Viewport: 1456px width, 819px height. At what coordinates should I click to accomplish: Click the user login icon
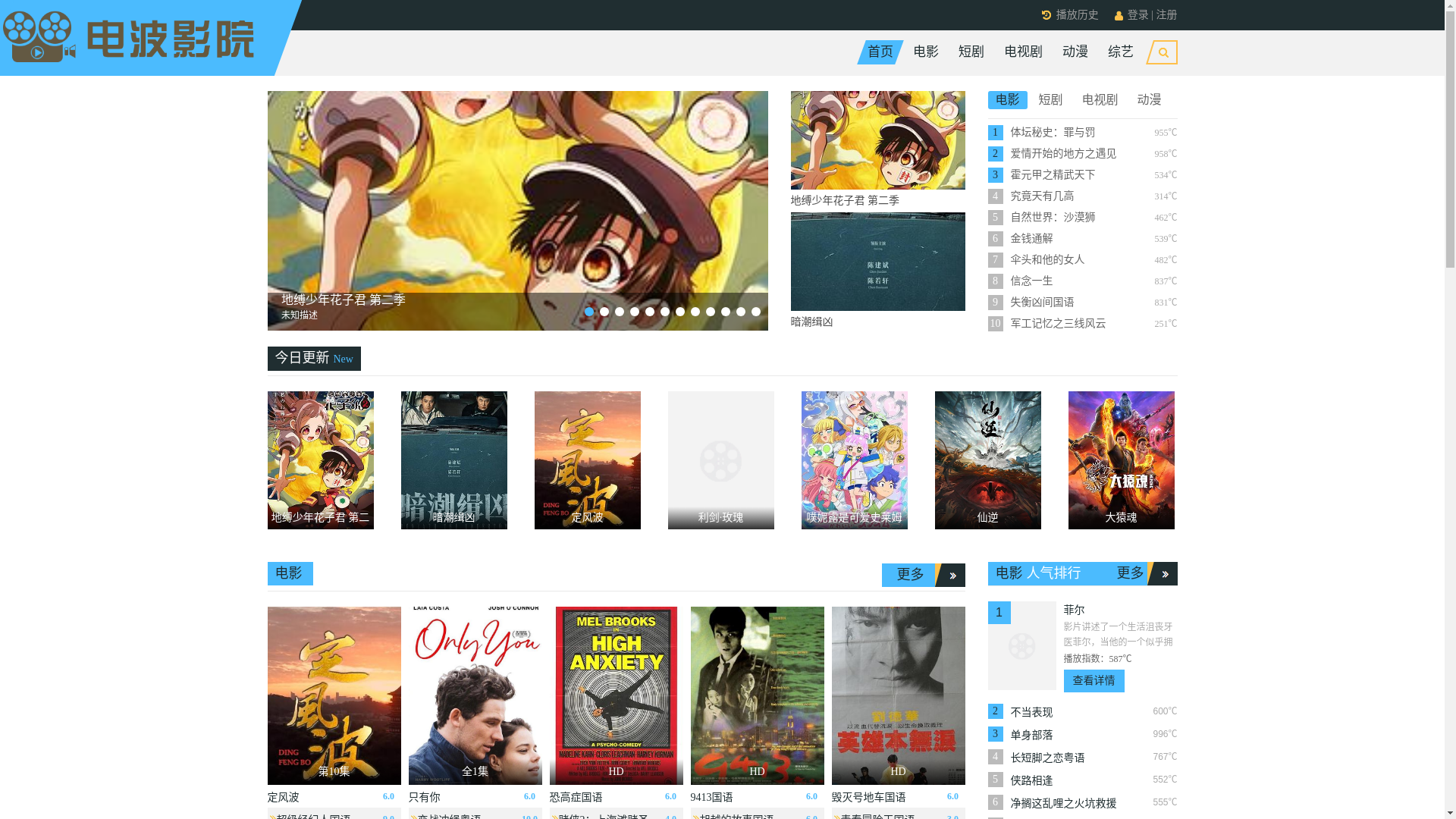click(1119, 16)
